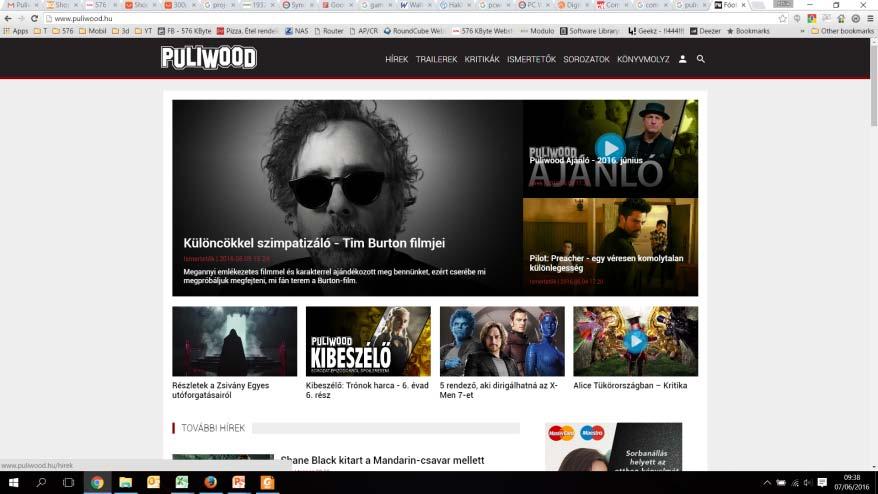878x494 pixels.
Task: Click the Puliwood logo
Action: [x=209, y=57]
